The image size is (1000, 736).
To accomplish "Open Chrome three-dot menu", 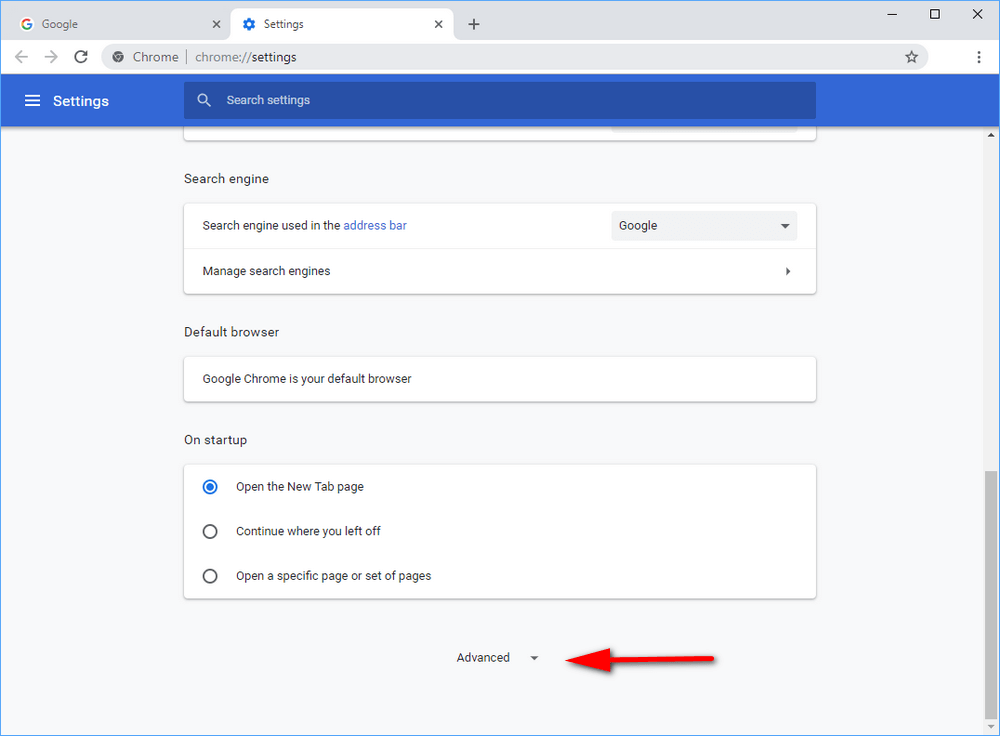I will click(979, 57).
